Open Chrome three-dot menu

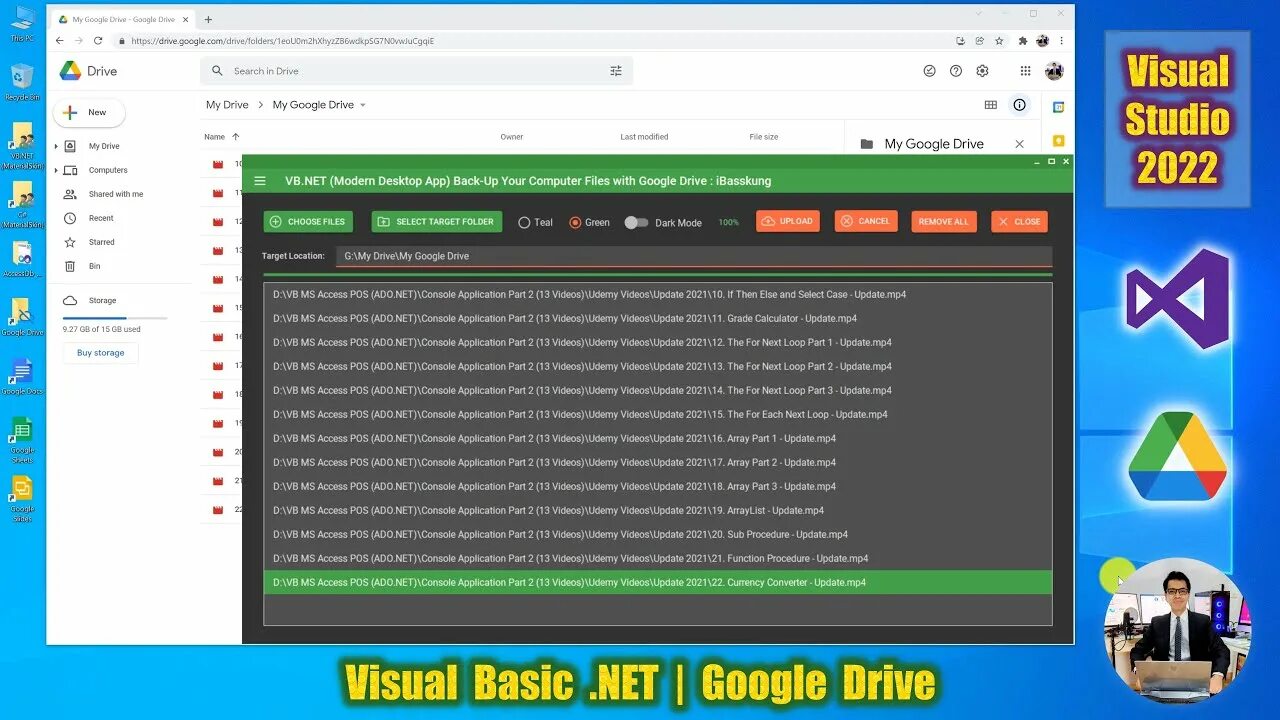[1061, 41]
